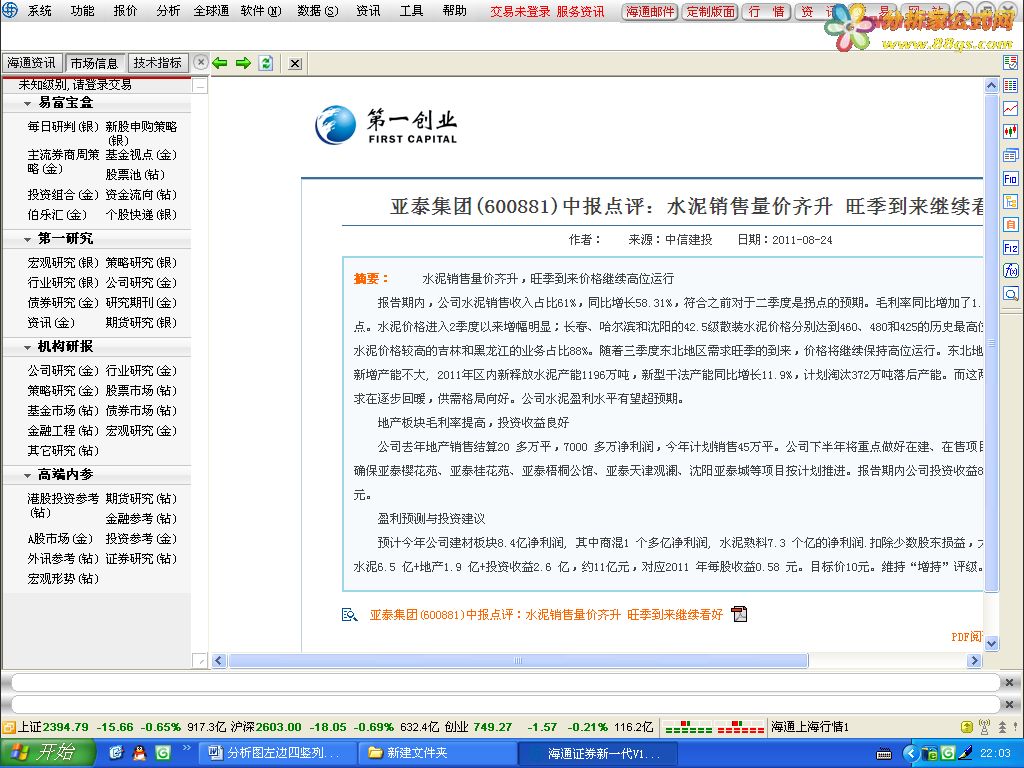Click the F12 icon in right sidebar
Viewport: 1024px width, 768px height.
tap(1010, 248)
